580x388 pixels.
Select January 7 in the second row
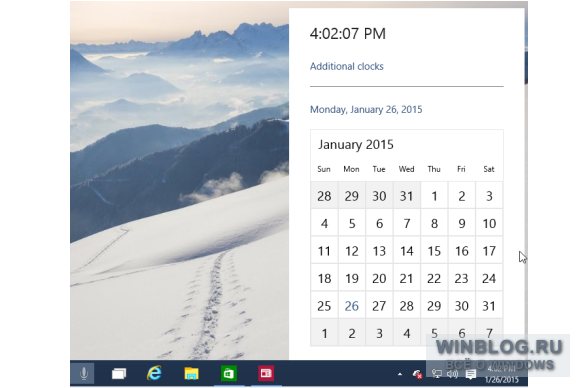(x=407, y=223)
